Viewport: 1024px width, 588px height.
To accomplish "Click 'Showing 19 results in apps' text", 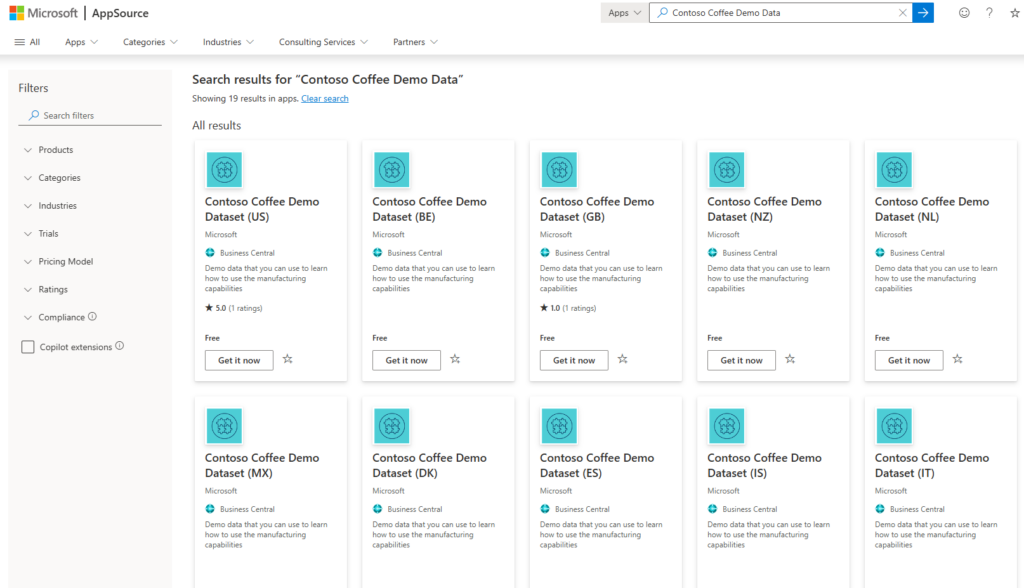I will 245,99.
